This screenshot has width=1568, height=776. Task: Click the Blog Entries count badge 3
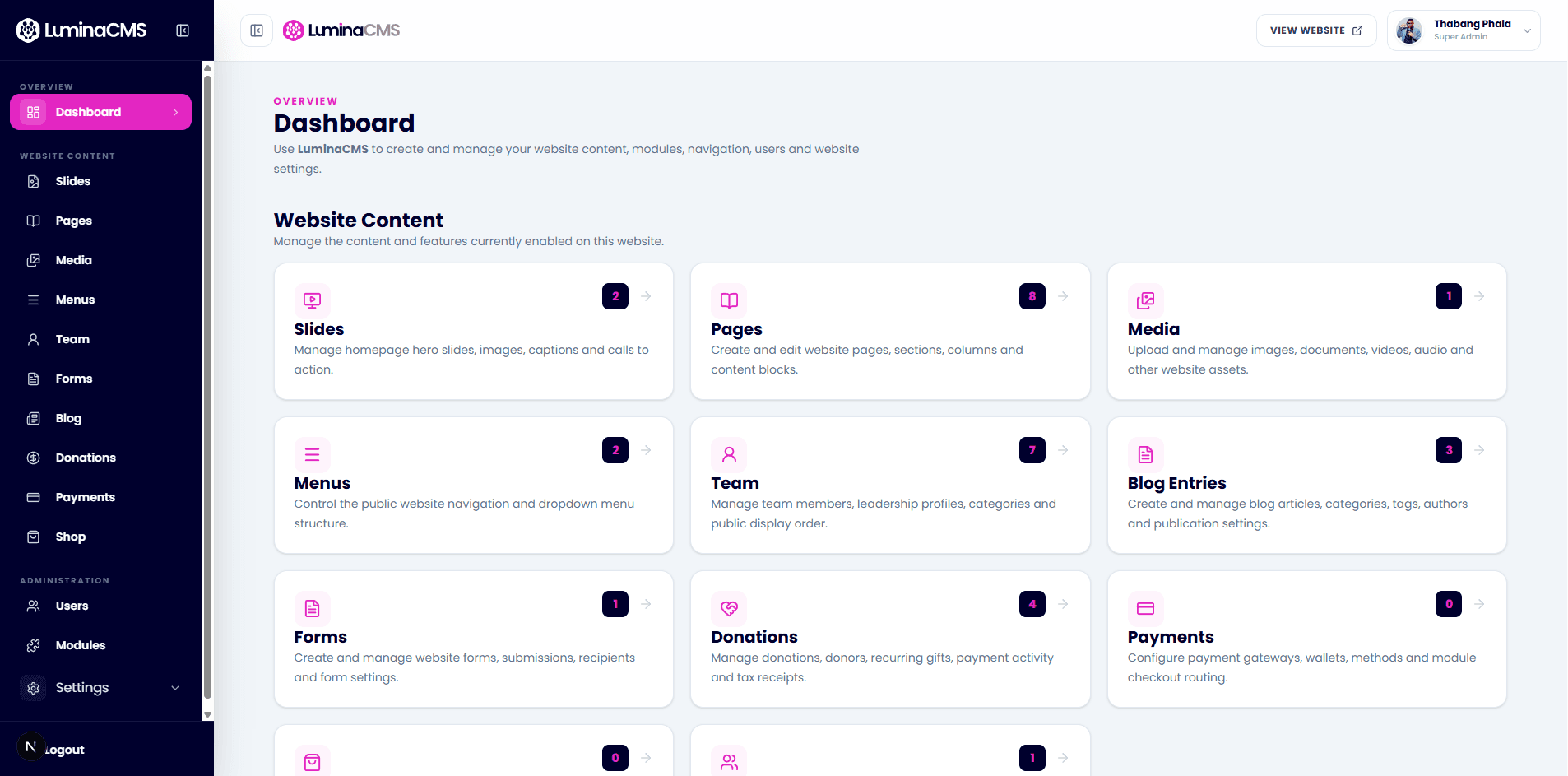point(1449,450)
